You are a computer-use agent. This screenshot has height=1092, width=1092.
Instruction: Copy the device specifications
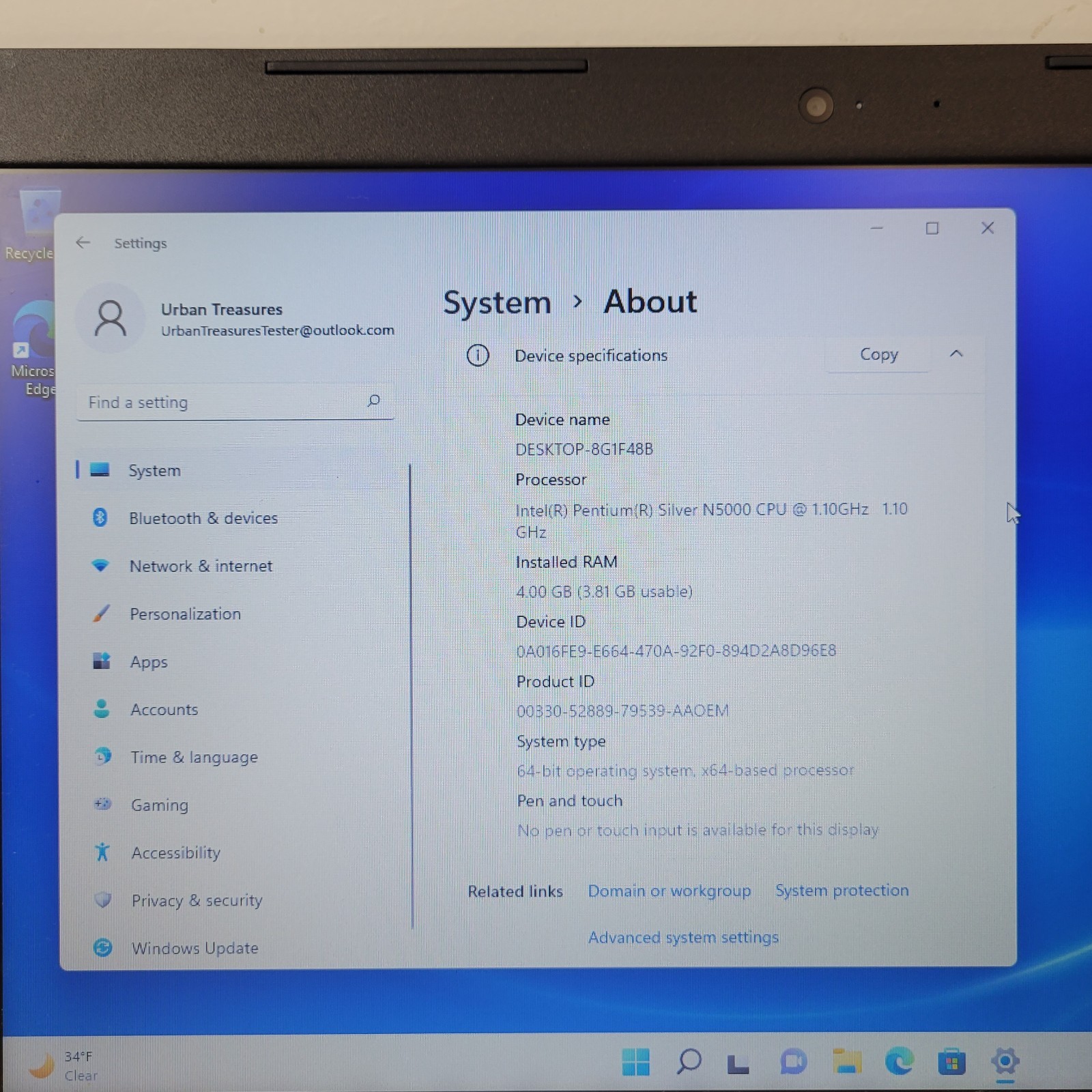878,354
